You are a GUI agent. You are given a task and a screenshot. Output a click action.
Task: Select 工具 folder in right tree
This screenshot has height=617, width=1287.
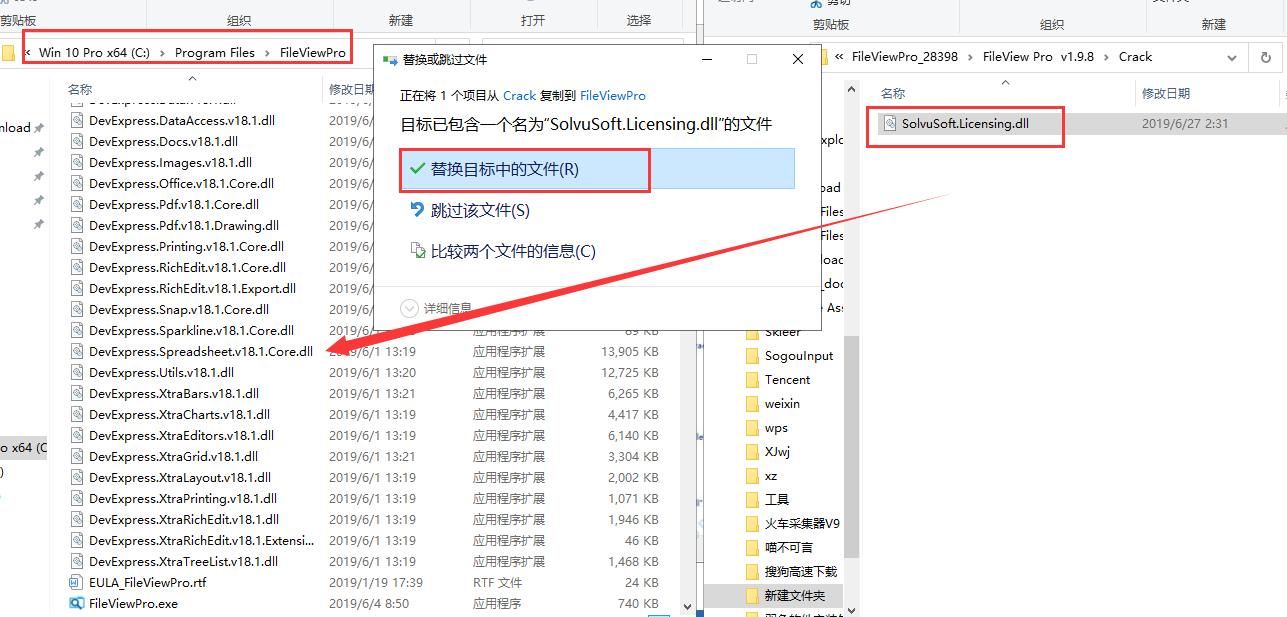[777, 500]
